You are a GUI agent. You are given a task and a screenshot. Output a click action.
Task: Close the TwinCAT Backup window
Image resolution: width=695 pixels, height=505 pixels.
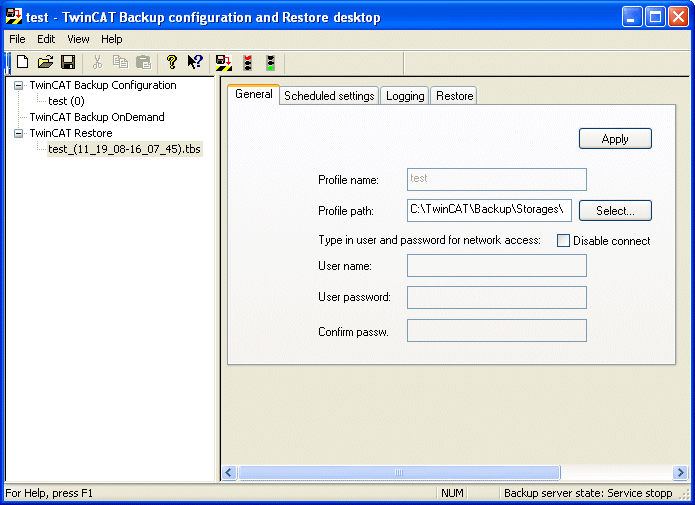point(679,17)
